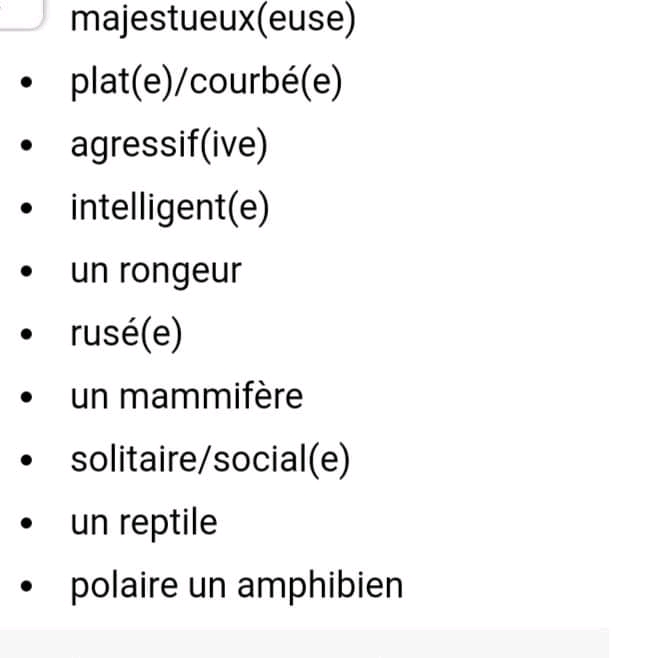The image size is (649, 658).
Task: Select the word "rusé(e)"
Action: [126, 334]
